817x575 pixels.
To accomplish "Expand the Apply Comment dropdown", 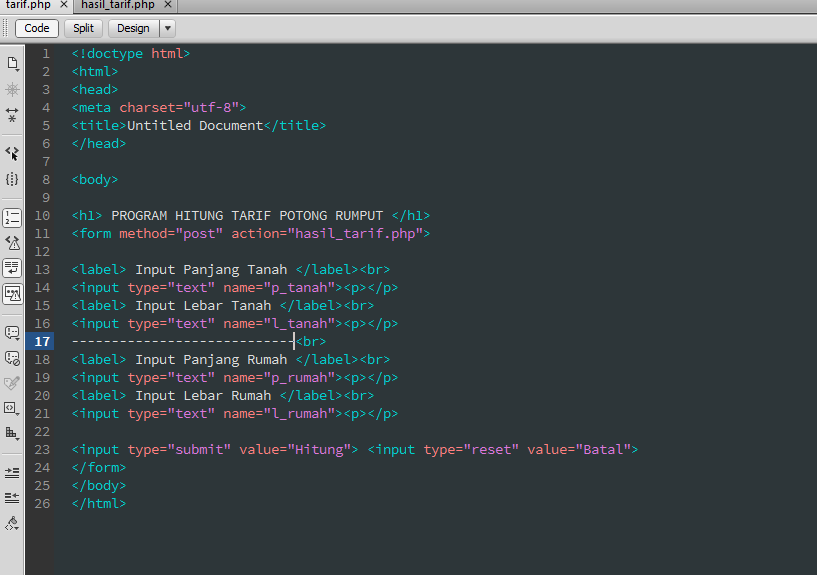I will click(x=12, y=332).
